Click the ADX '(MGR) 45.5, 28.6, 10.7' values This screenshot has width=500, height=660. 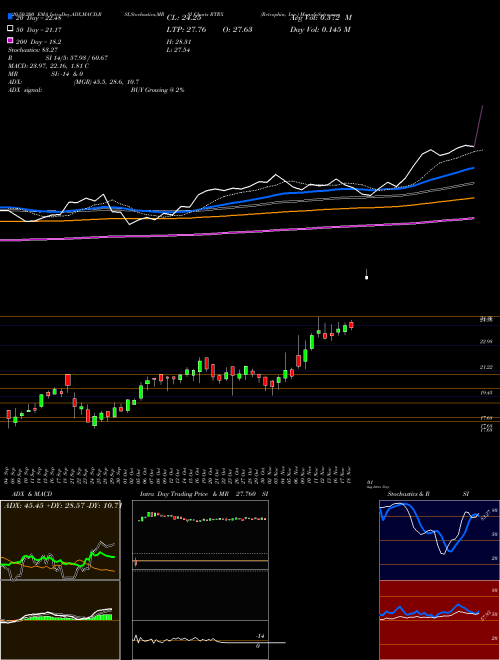pos(106,82)
